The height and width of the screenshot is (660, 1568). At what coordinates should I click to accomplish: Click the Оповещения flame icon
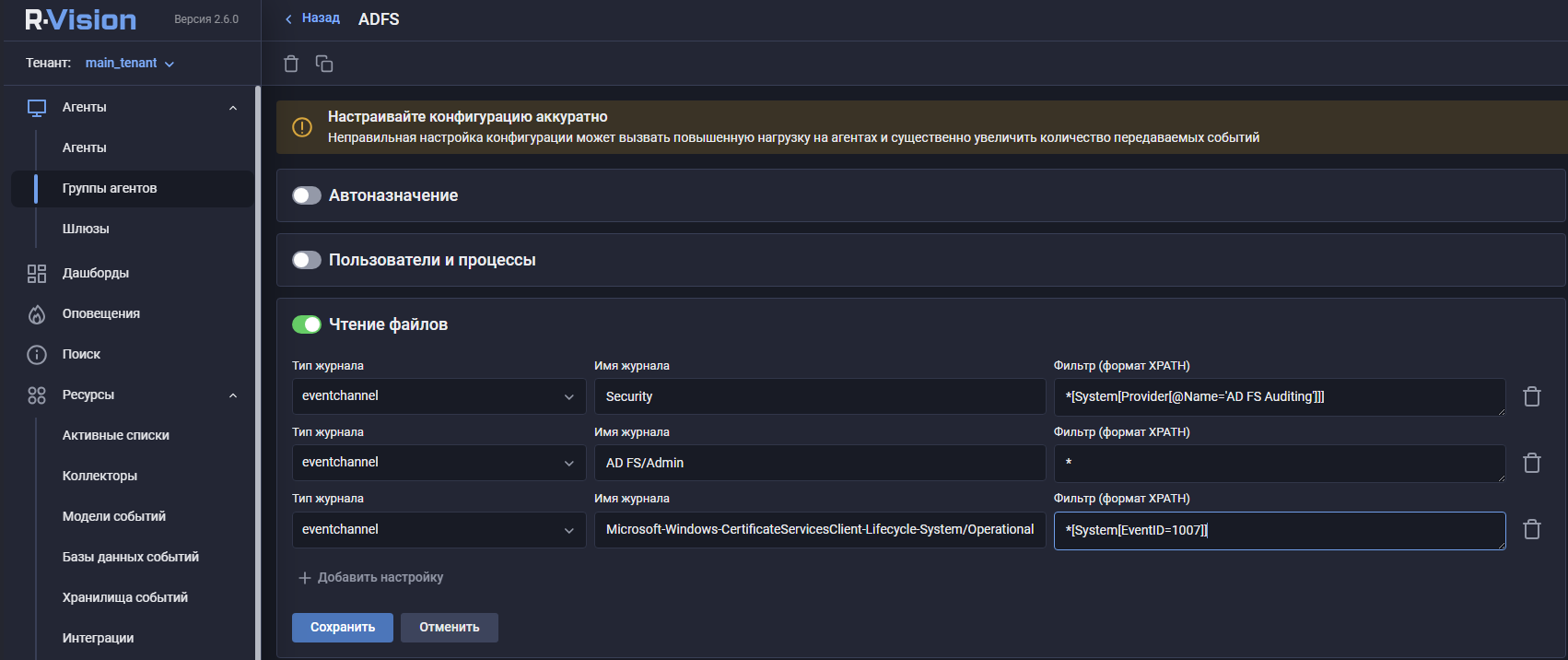tap(37, 314)
